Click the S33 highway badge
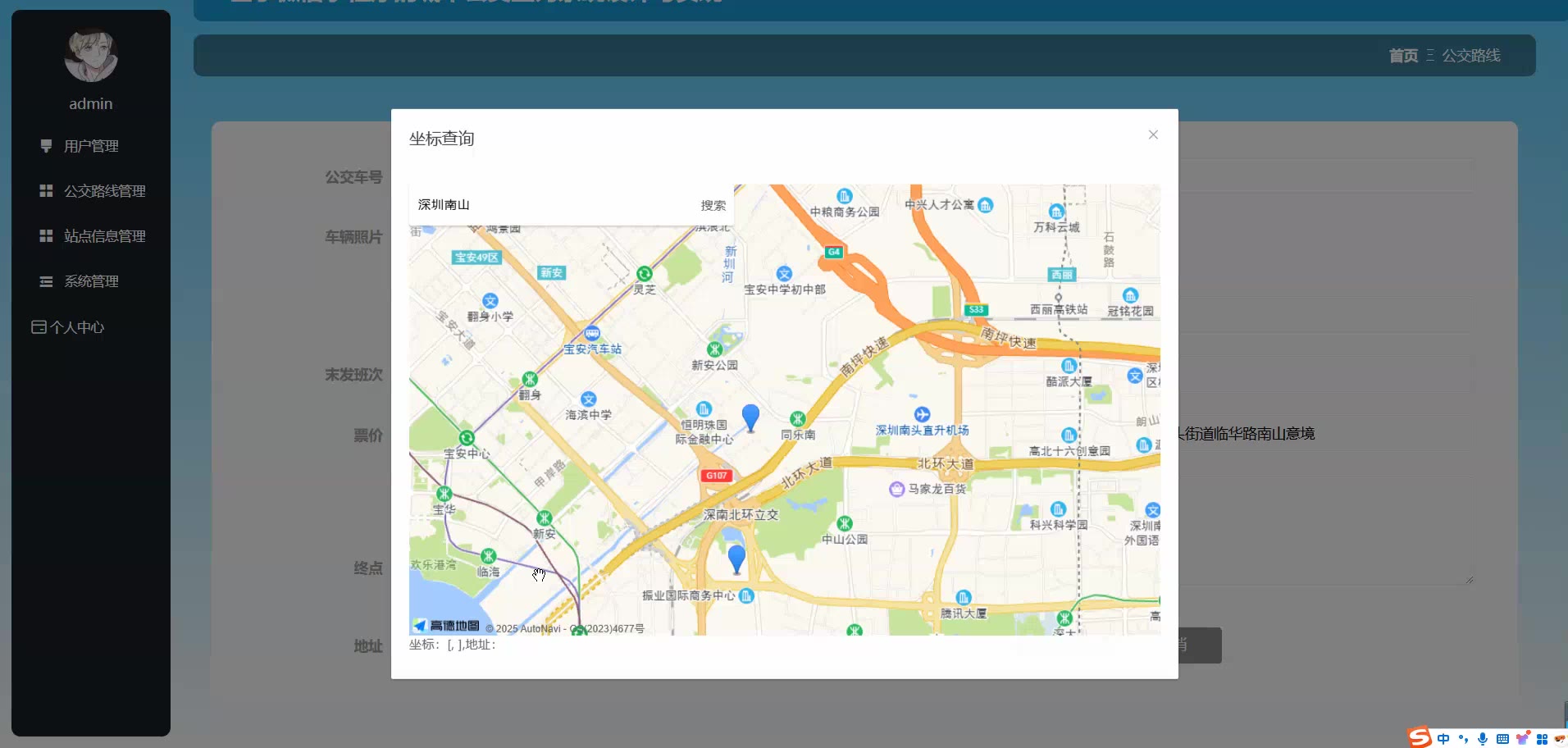 (x=976, y=310)
